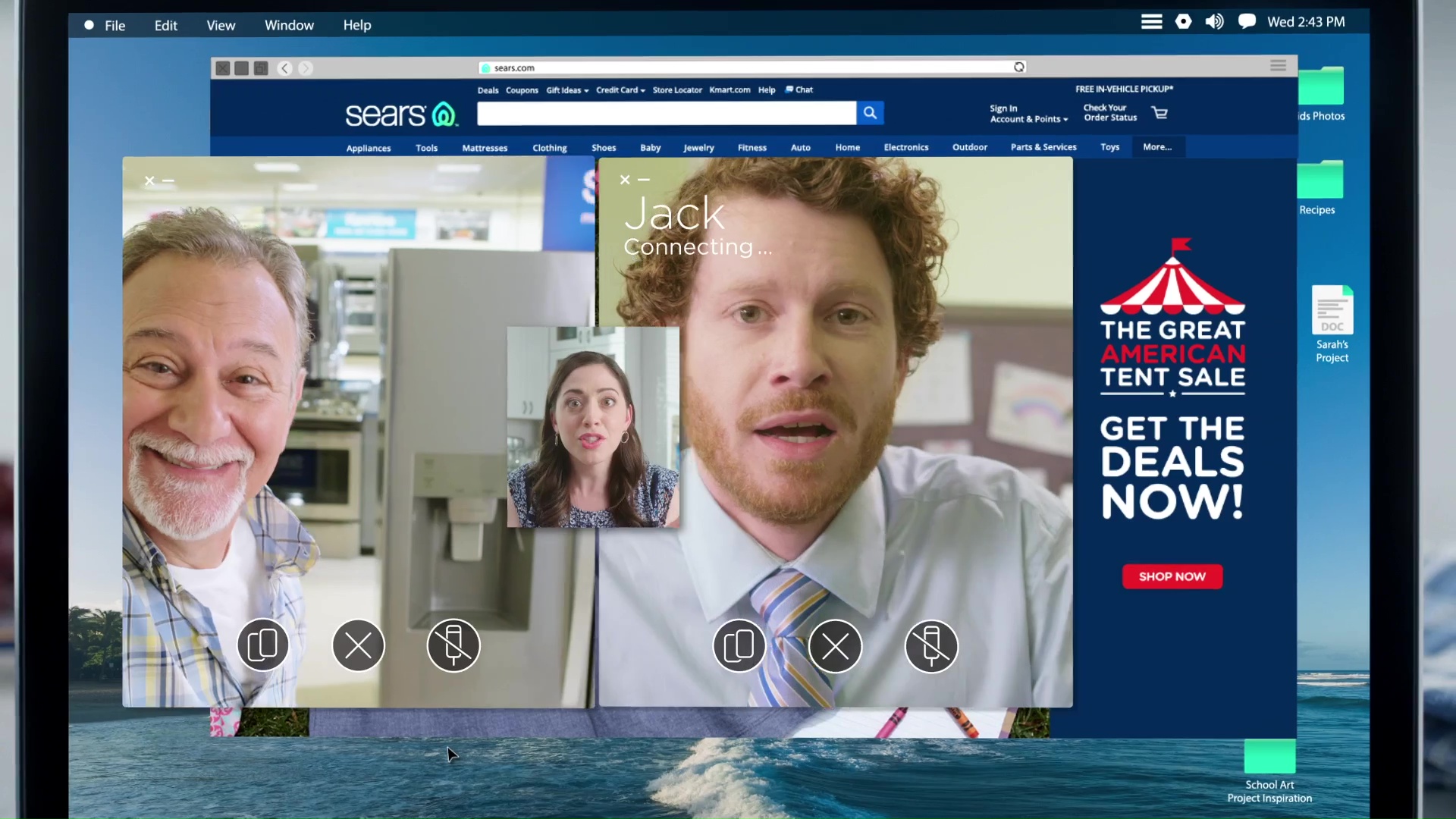The width and height of the screenshot is (1456, 819).
Task: Open the Window menu in menu bar
Action: point(289,25)
